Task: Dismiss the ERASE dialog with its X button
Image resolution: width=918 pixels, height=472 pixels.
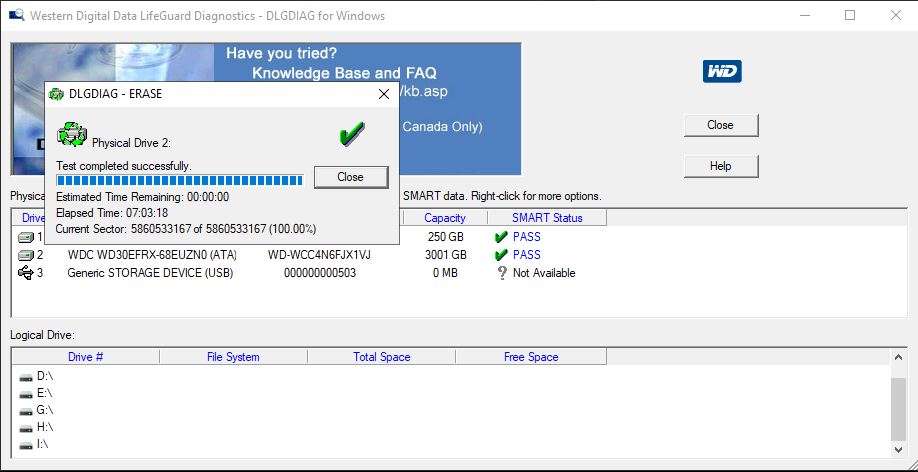Action: [x=383, y=94]
